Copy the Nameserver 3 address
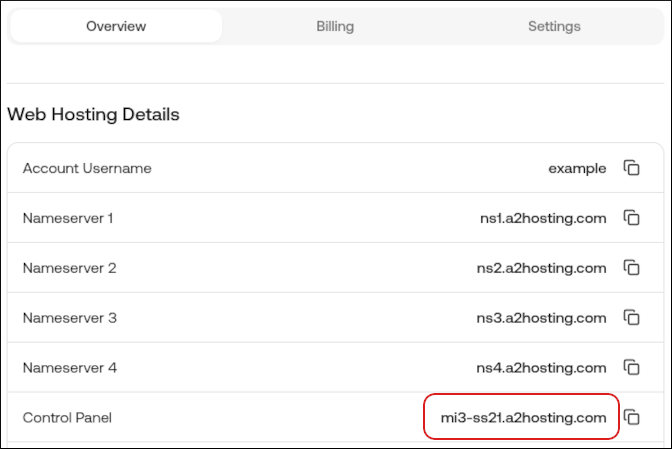This screenshot has height=449, width=672. [x=631, y=317]
